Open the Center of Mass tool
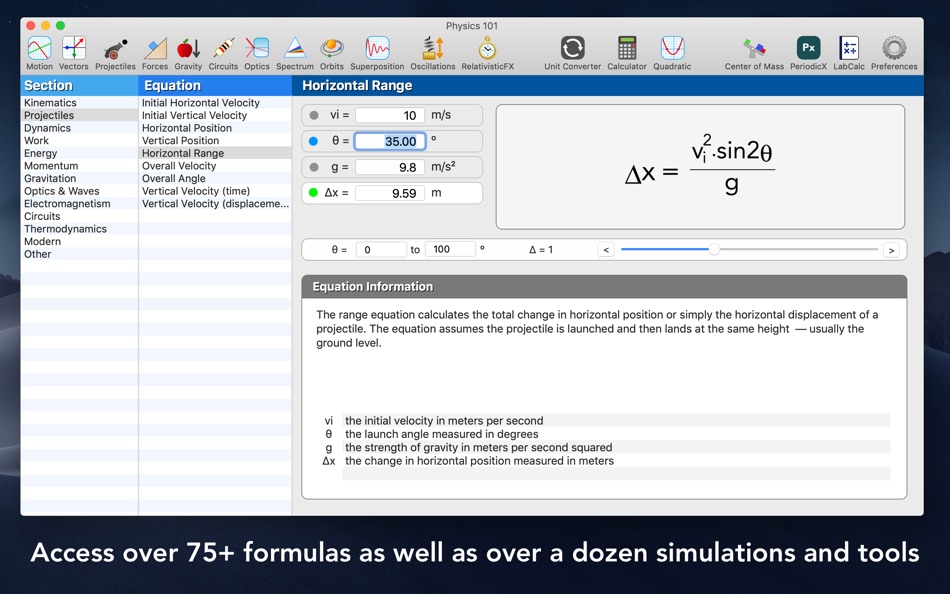The width and height of the screenshot is (950, 594). pos(754,53)
